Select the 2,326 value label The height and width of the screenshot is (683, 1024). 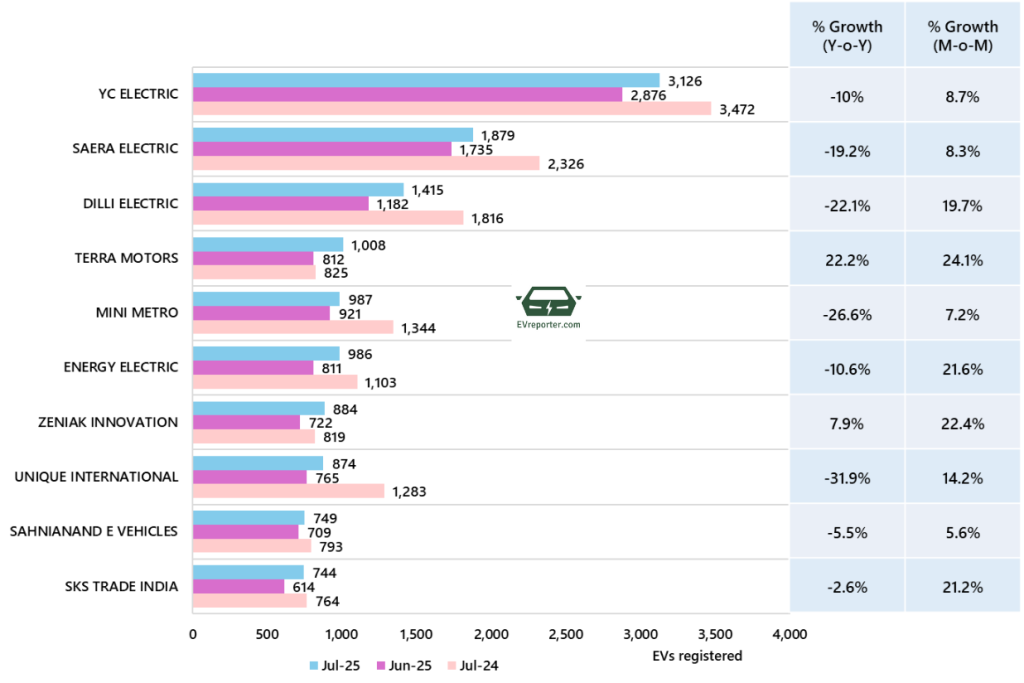click(566, 164)
